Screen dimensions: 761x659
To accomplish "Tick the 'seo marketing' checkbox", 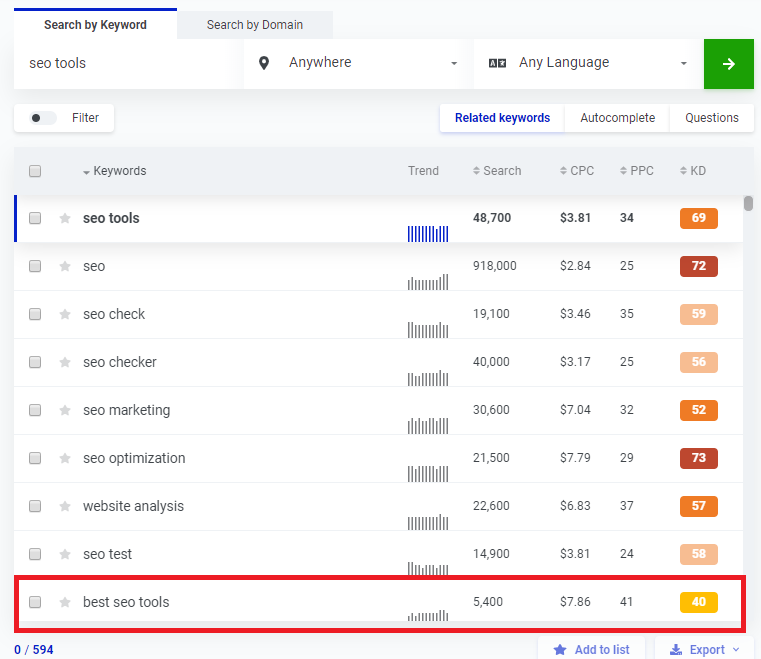I will pos(35,410).
